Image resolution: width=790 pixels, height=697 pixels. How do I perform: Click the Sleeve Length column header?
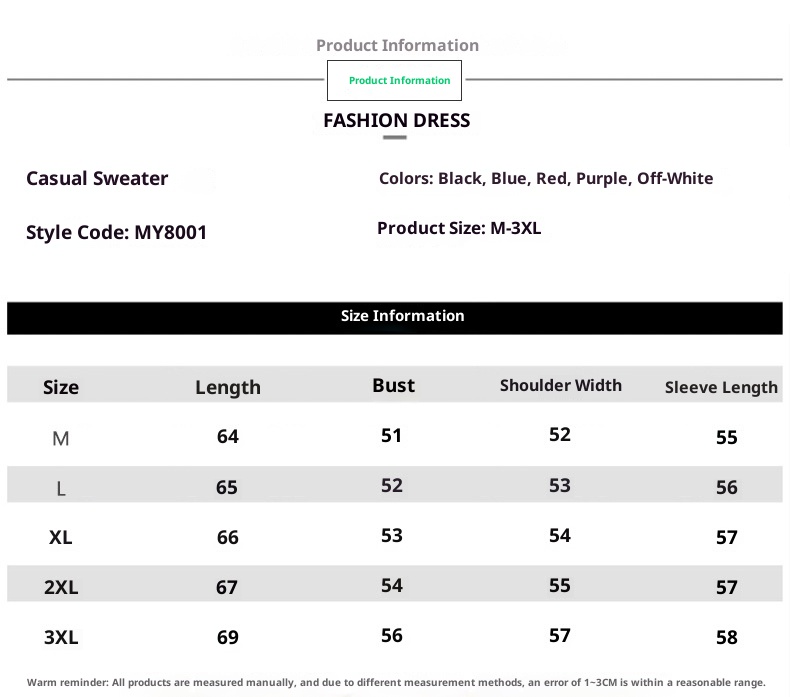click(721, 387)
